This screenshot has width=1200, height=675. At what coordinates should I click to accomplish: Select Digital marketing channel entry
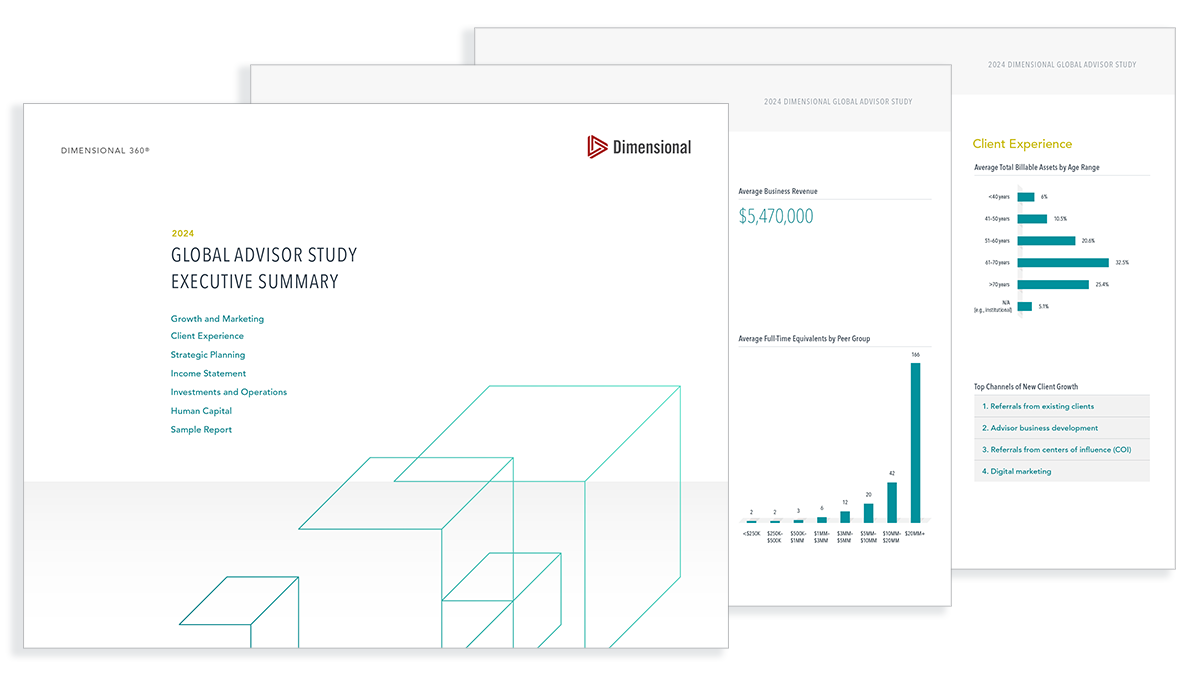[x=1016, y=471]
